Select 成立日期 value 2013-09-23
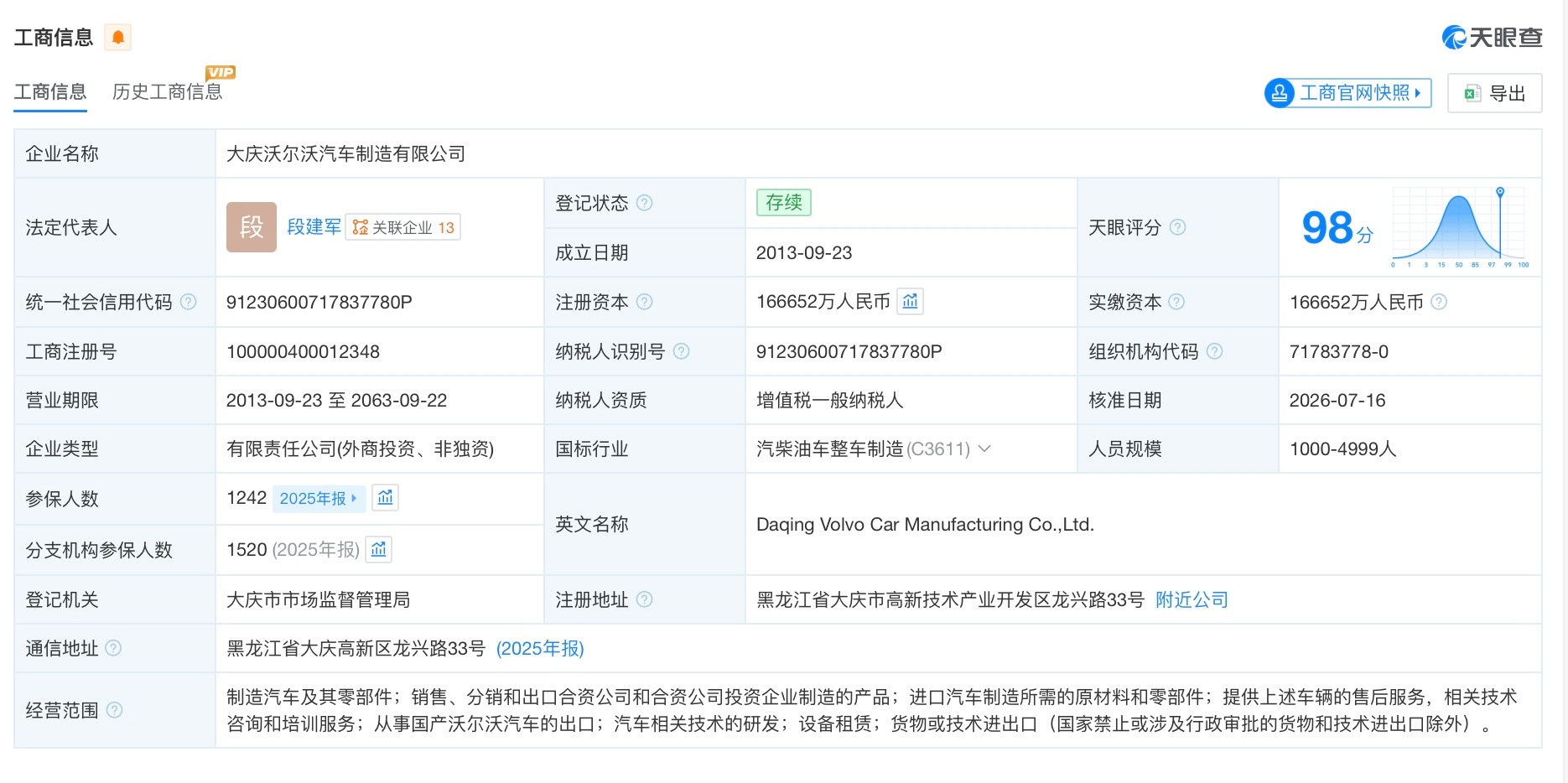The width and height of the screenshot is (1568, 783). (x=803, y=252)
